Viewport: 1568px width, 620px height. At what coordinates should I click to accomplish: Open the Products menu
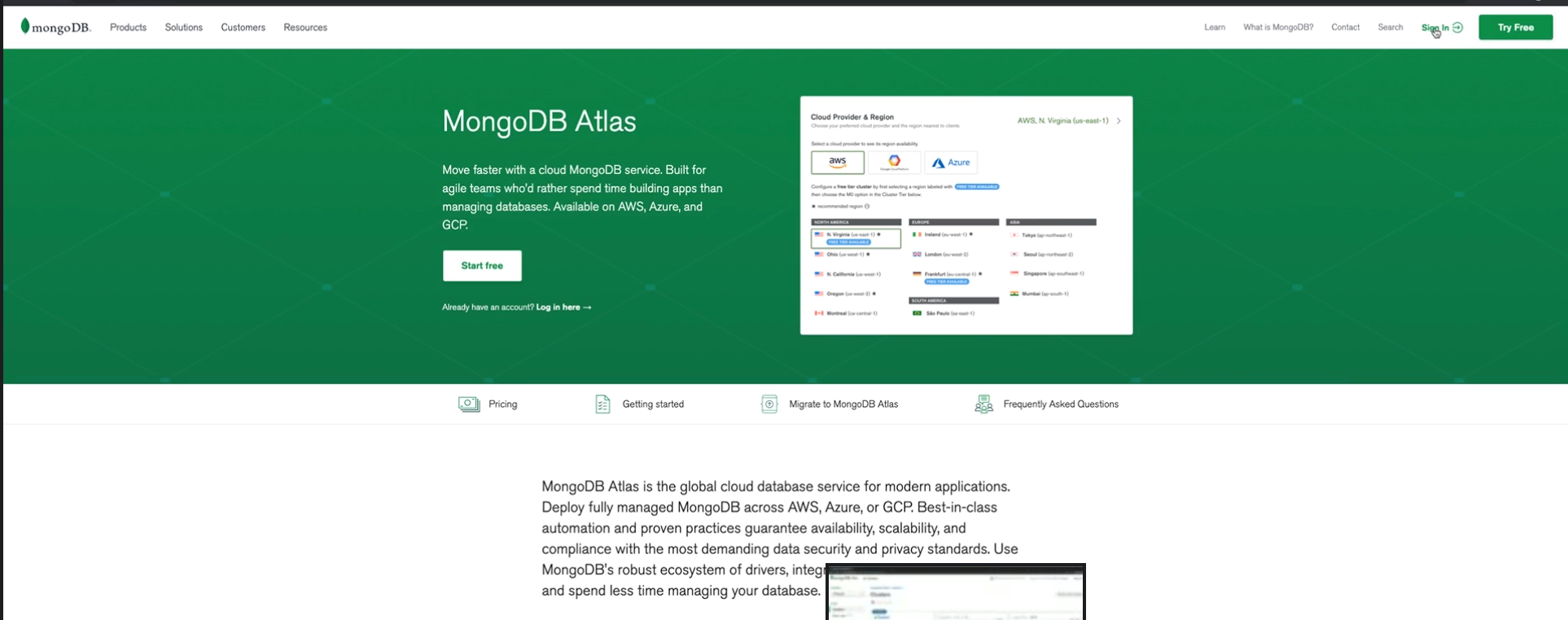[x=128, y=28]
